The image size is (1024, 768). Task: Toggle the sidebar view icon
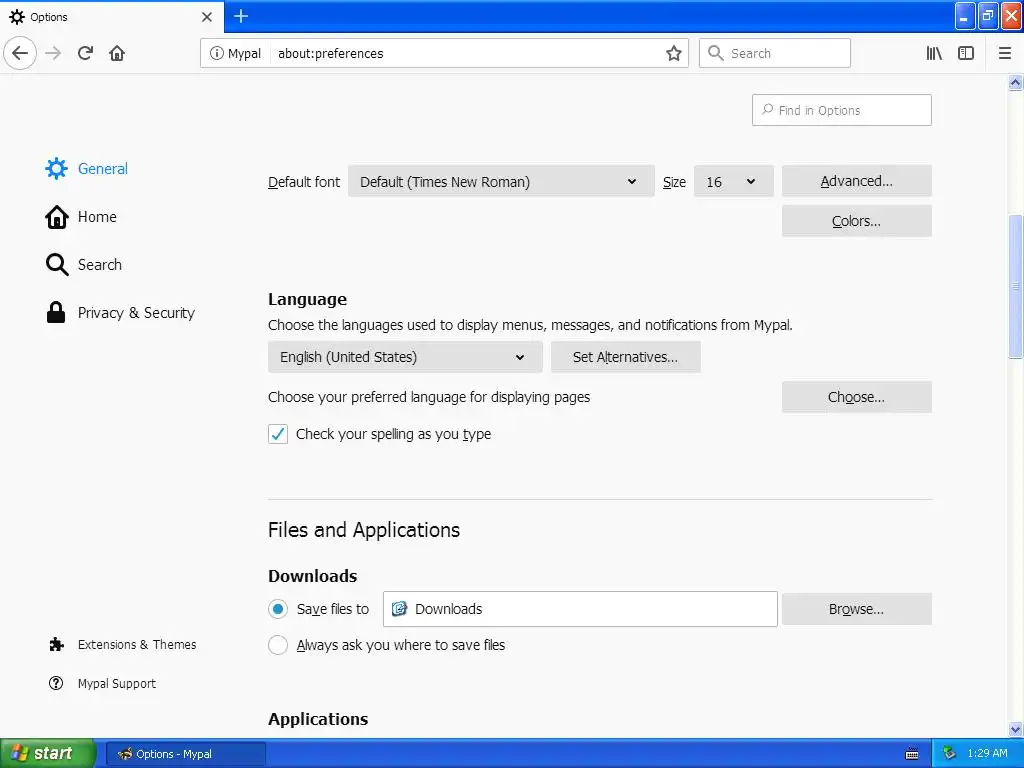966,53
